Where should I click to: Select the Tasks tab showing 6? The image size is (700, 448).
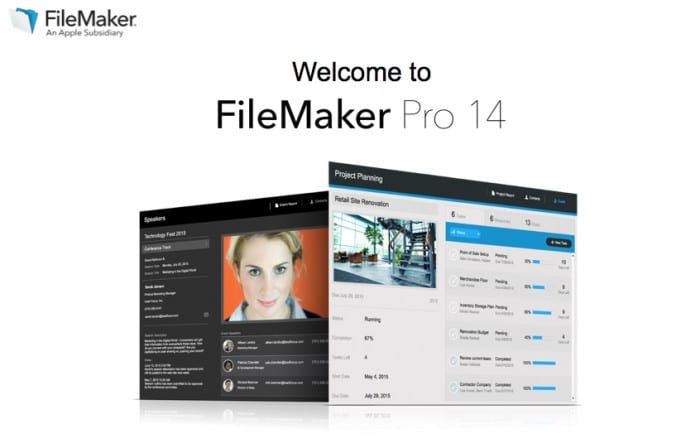(x=459, y=215)
